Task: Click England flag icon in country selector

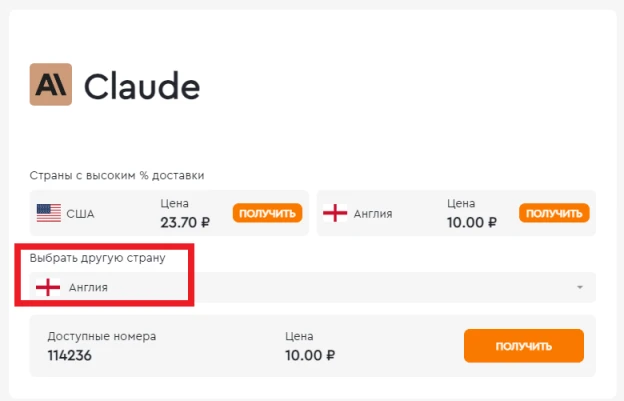Action: [48, 287]
